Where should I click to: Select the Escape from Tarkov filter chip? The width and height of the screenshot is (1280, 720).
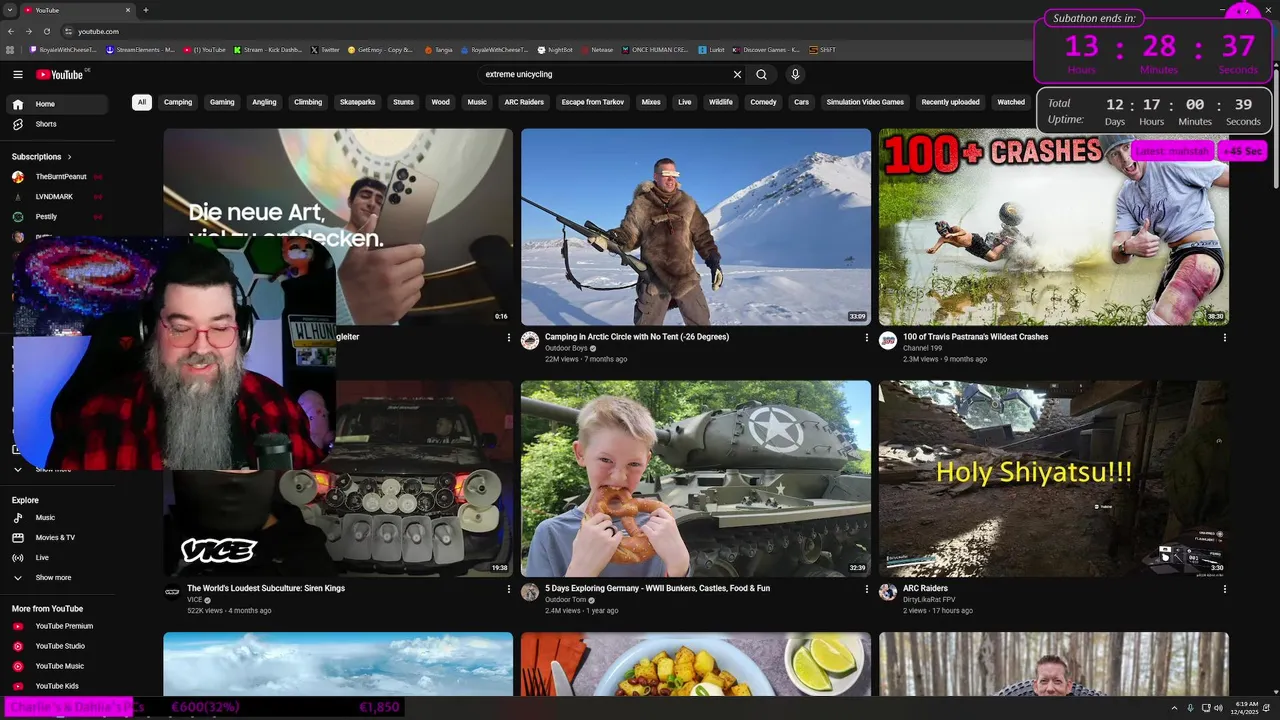tap(593, 102)
